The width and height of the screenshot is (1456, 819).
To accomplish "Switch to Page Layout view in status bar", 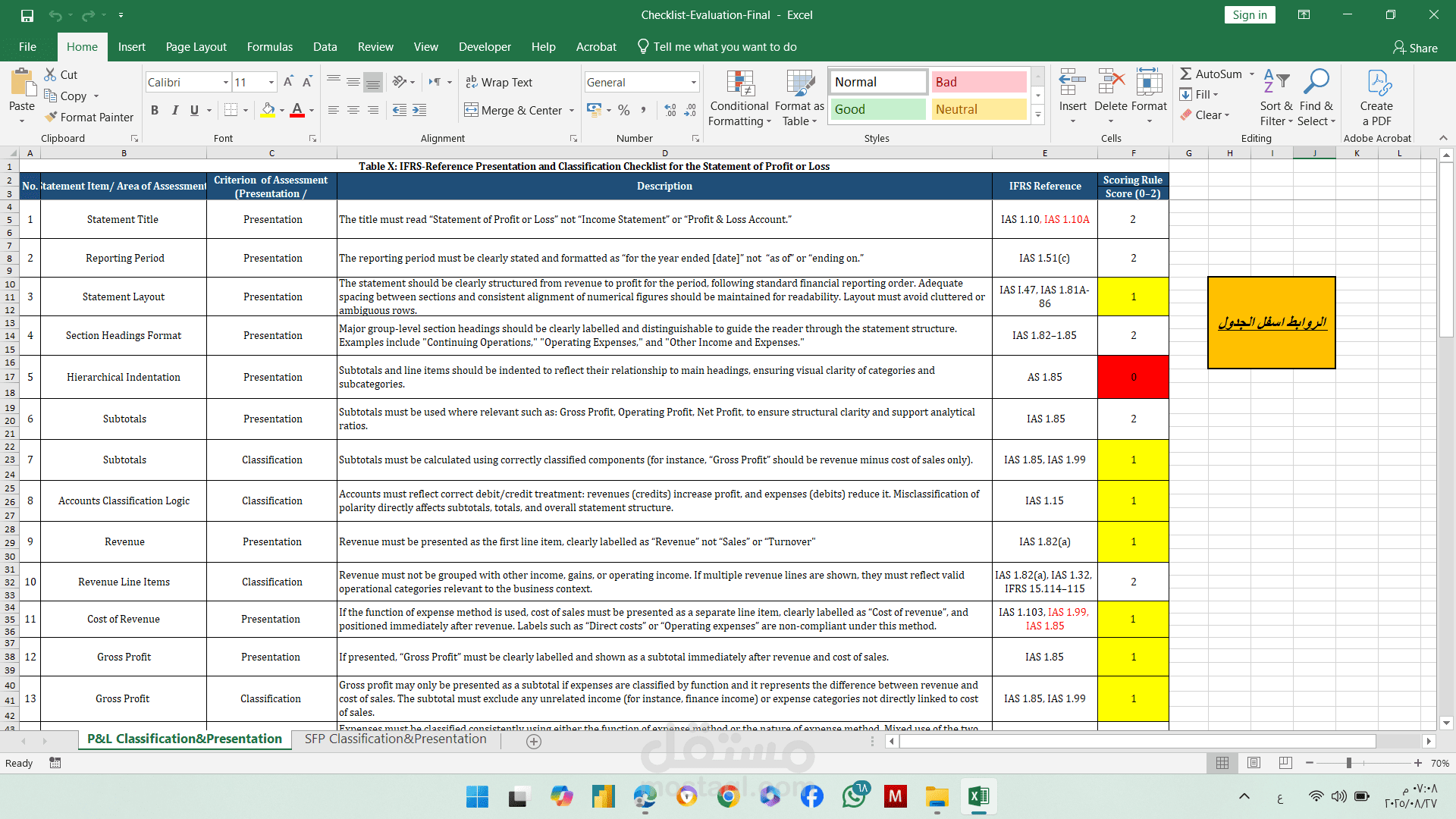I will (1254, 762).
